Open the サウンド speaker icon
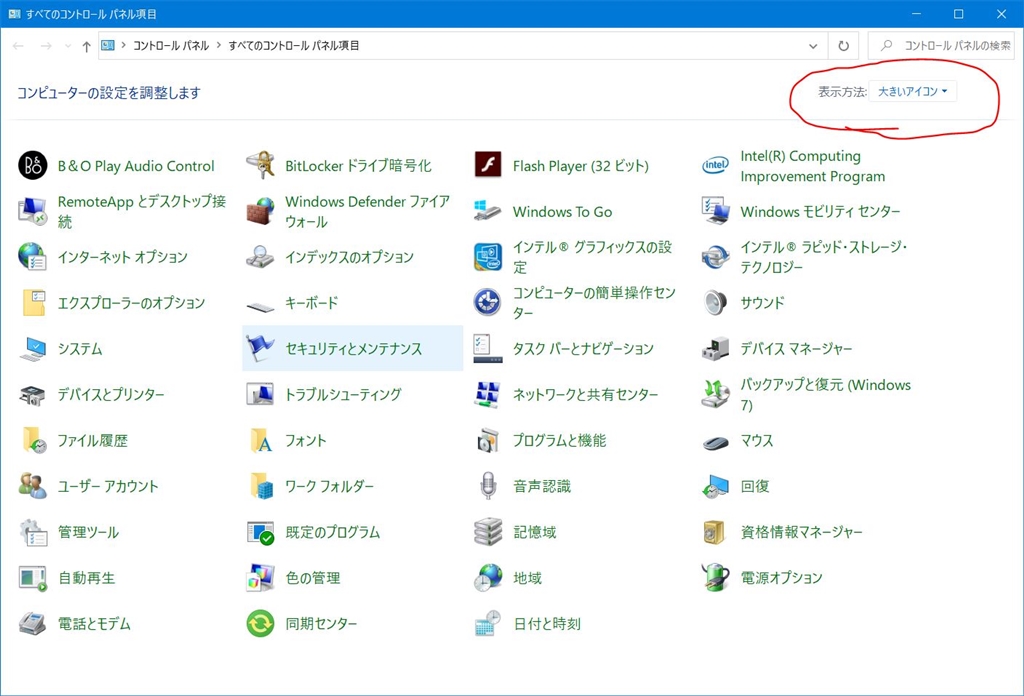This screenshot has width=1024, height=696. [x=715, y=302]
